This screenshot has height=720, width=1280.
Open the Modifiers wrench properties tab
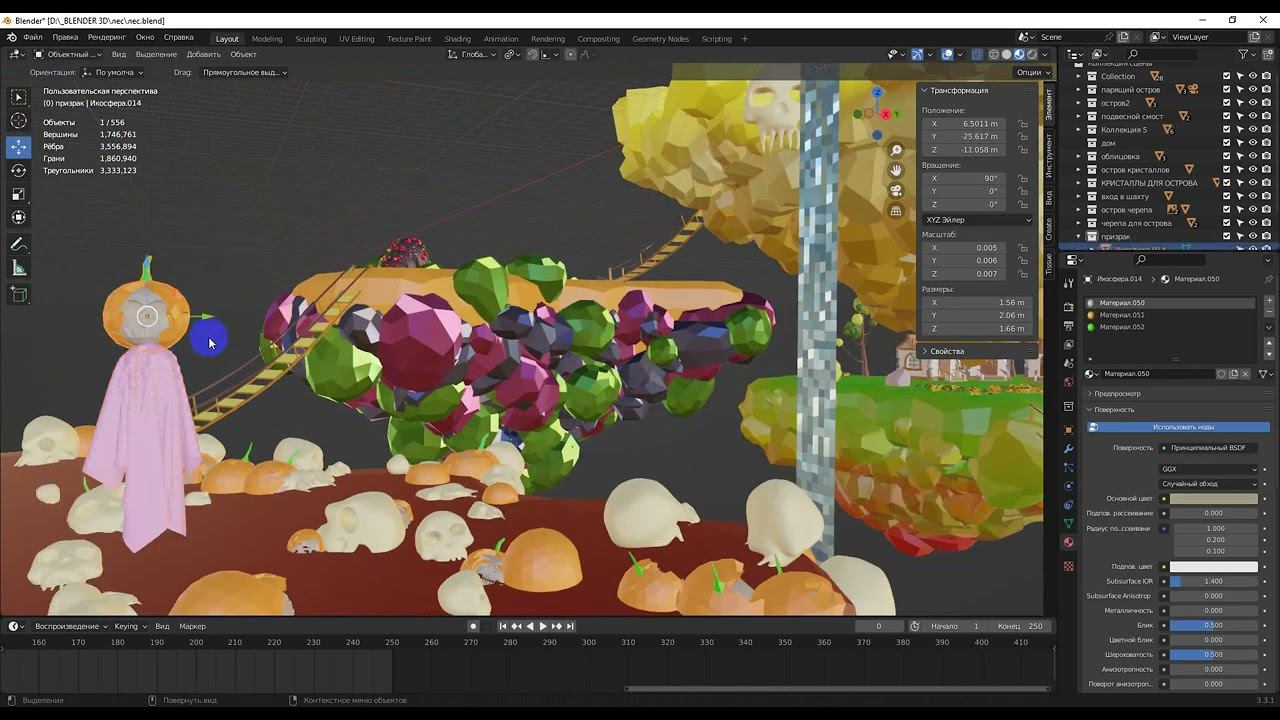1069,449
